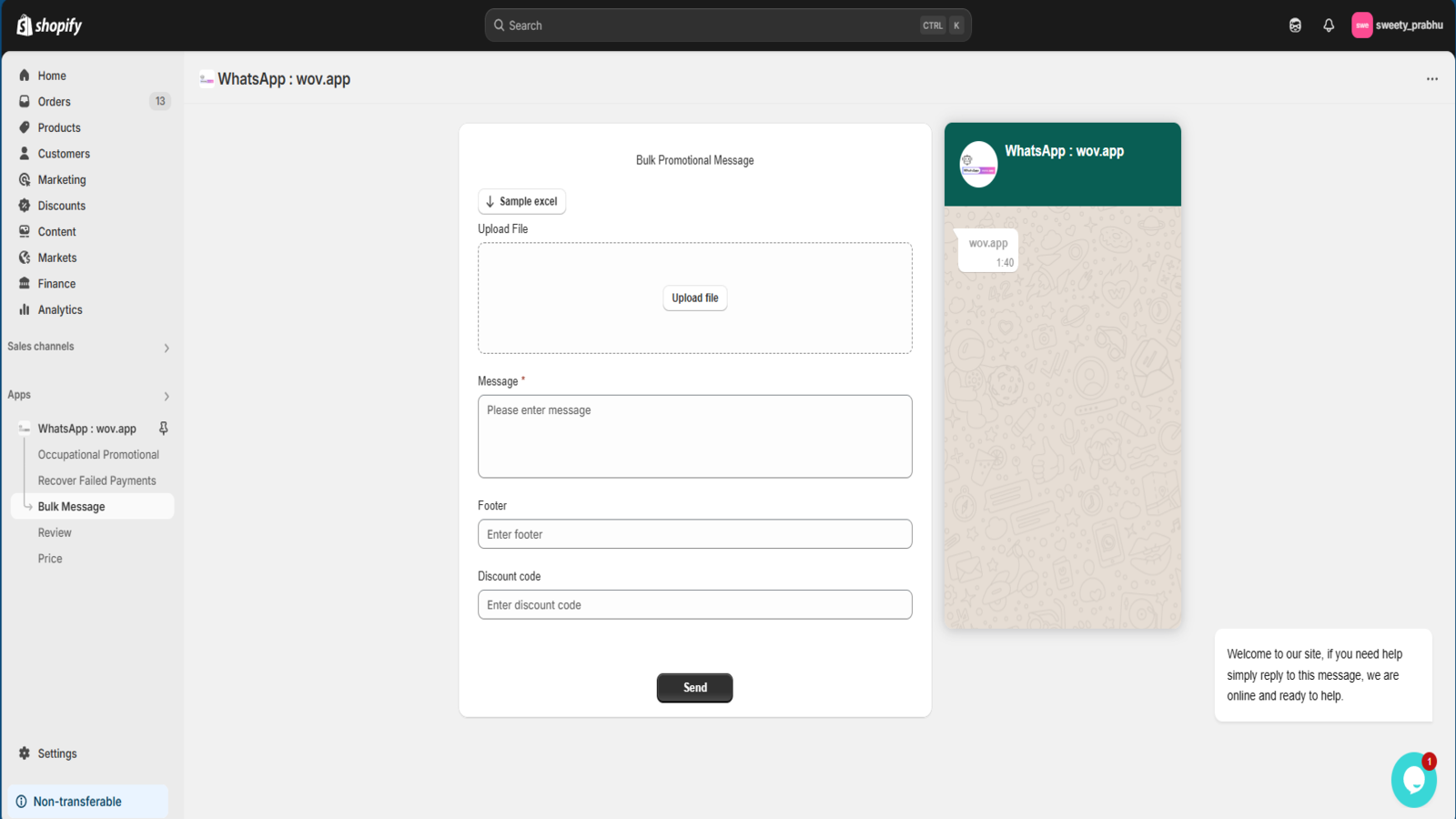The height and width of the screenshot is (819, 1456).
Task: Click the WhatsApp preview profile avatar
Action: 978,165
